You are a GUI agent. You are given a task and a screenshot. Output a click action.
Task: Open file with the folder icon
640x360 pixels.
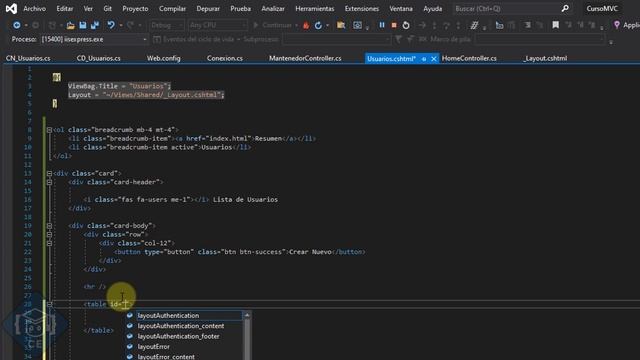71,25
